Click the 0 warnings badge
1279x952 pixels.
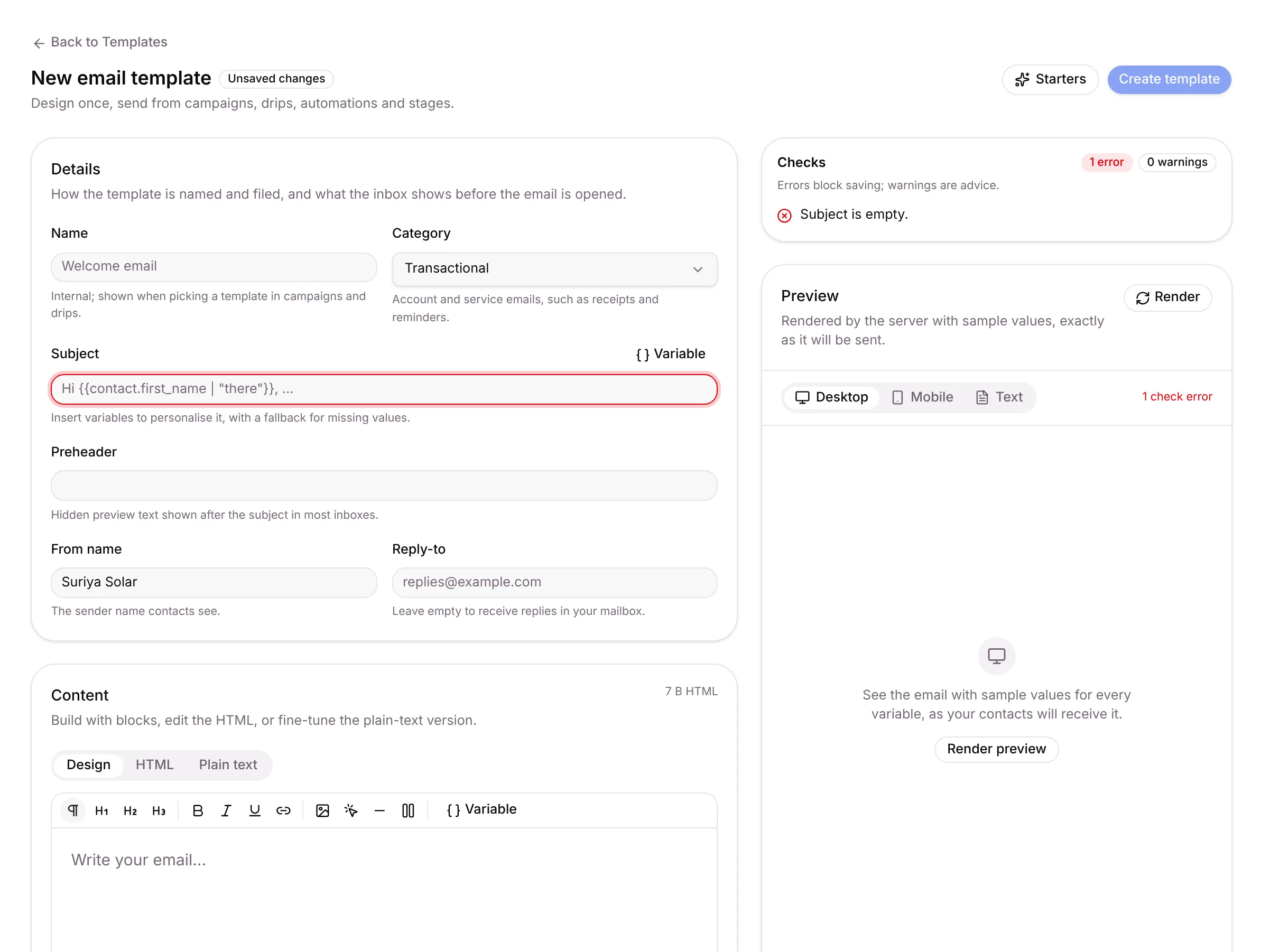pos(1176,163)
